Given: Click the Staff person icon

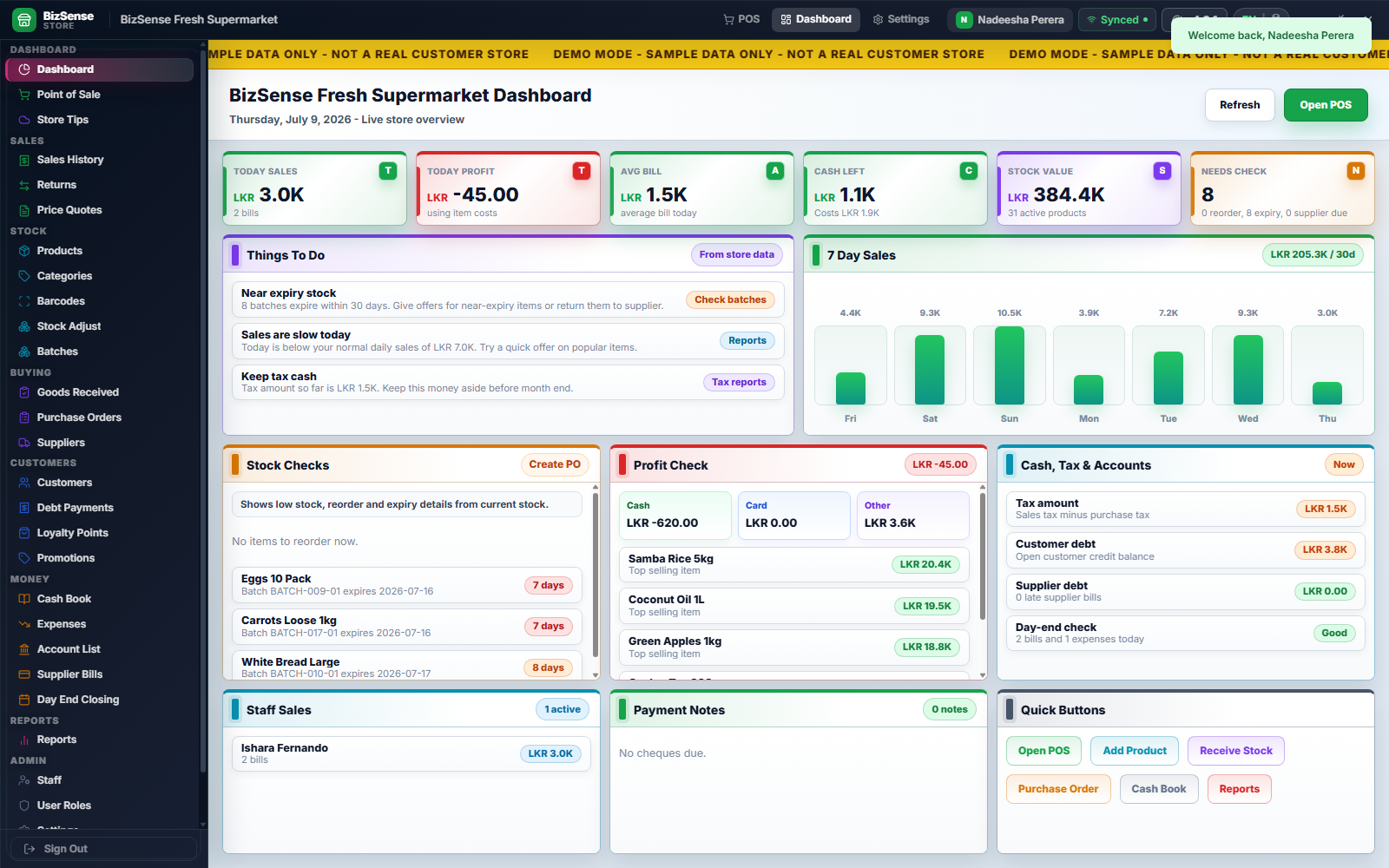Looking at the screenshot, I should click(24, 780).
